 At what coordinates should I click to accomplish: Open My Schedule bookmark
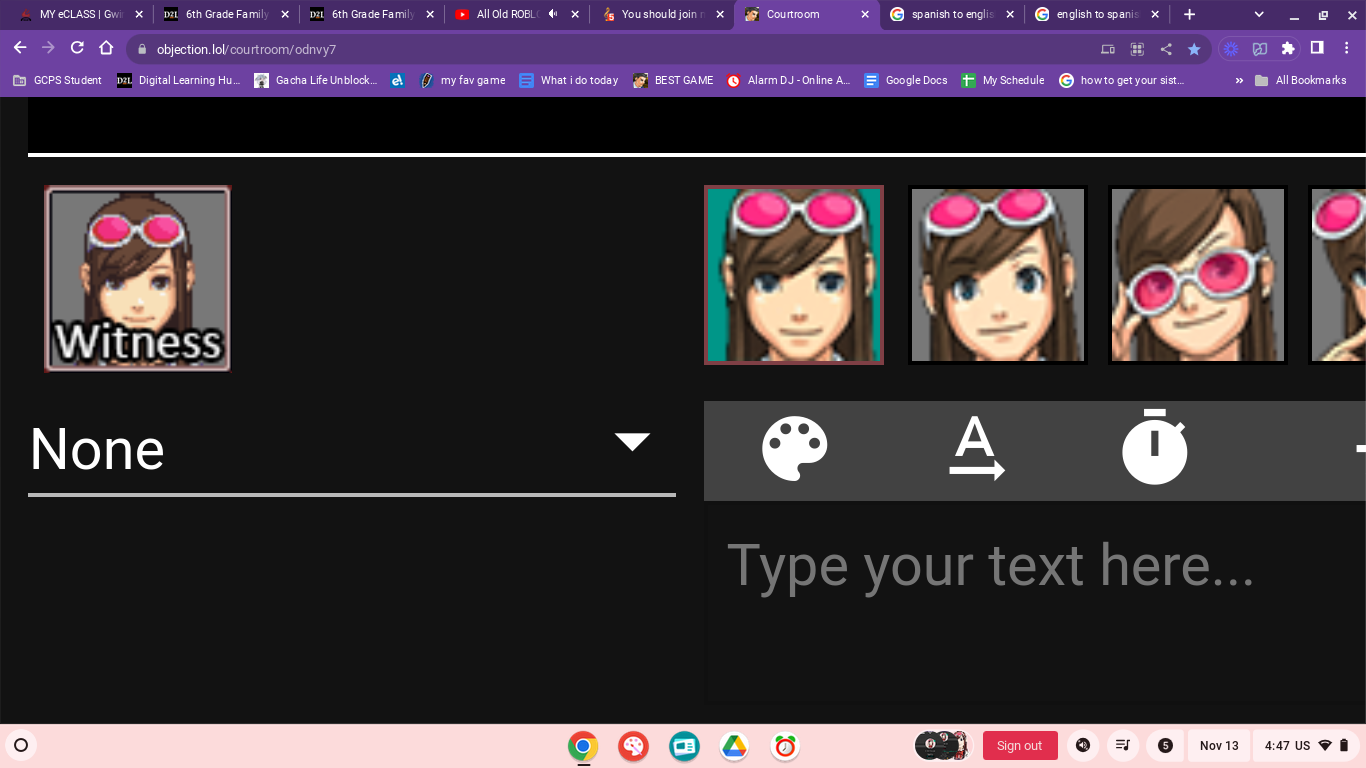1003,80
